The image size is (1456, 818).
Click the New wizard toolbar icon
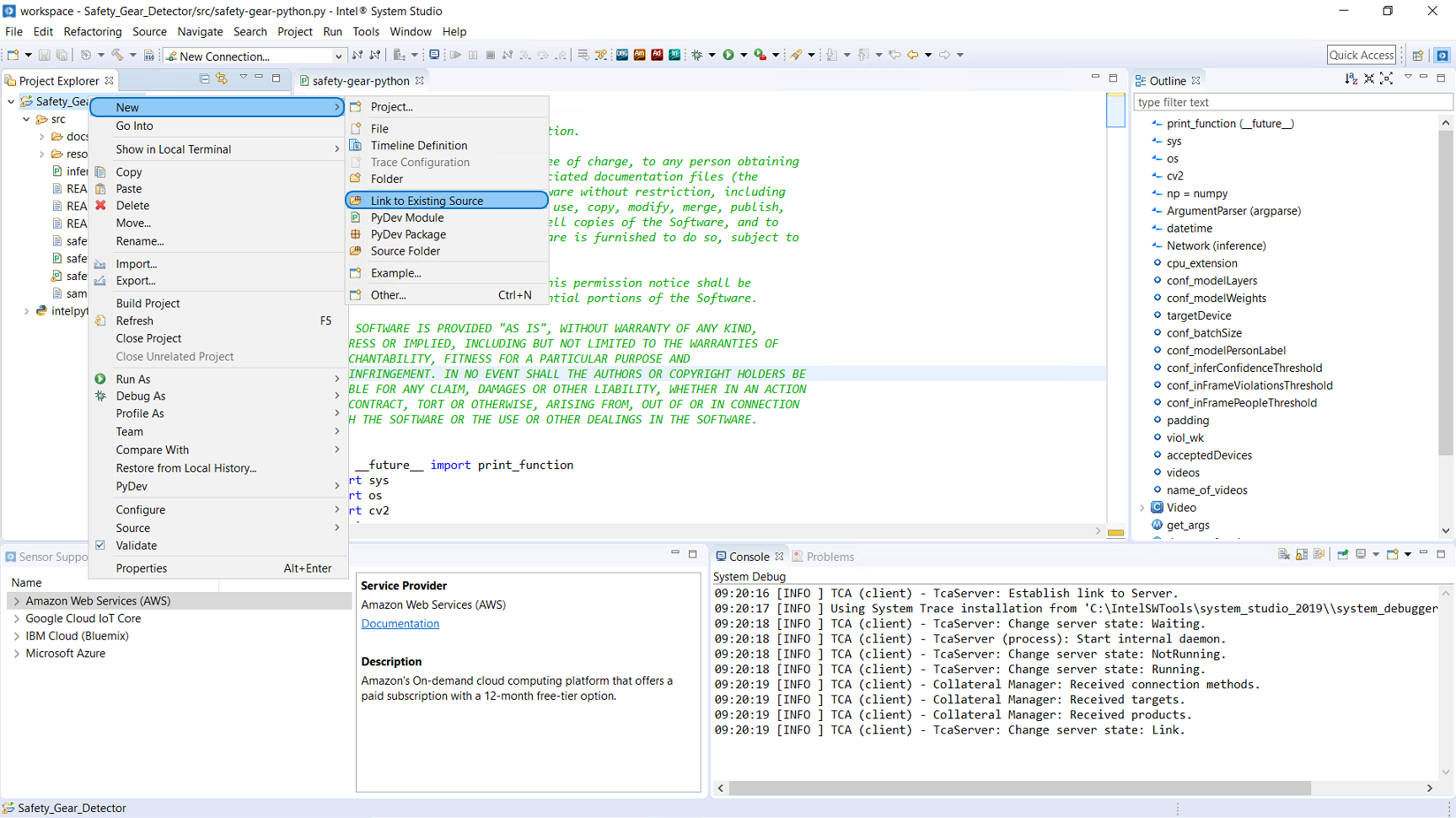tap(13, 55)
